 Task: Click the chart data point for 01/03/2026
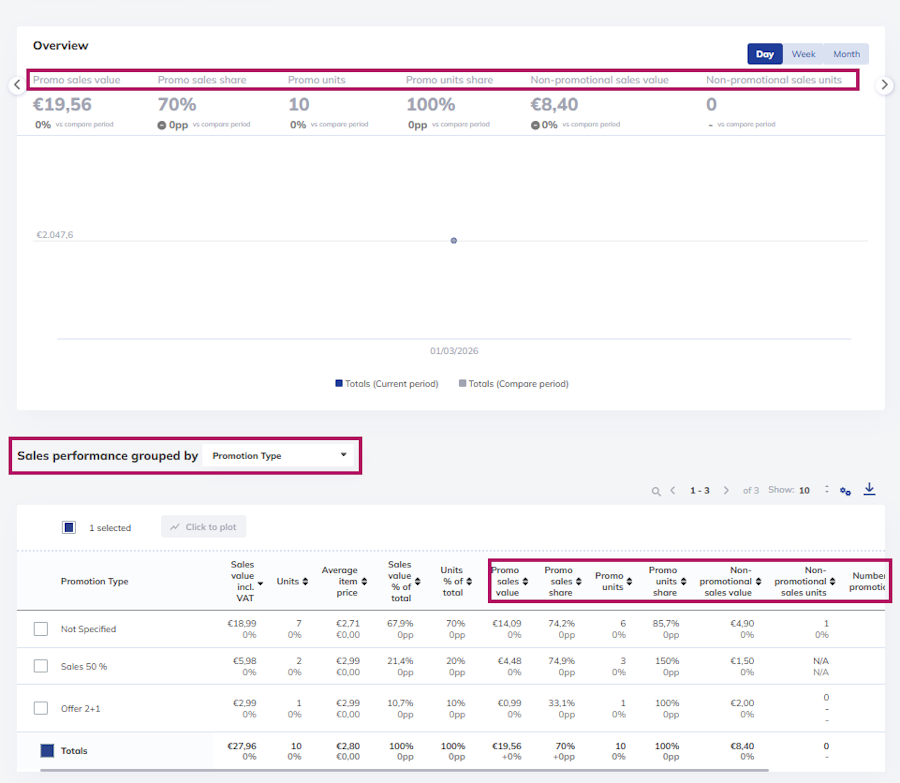453,241
